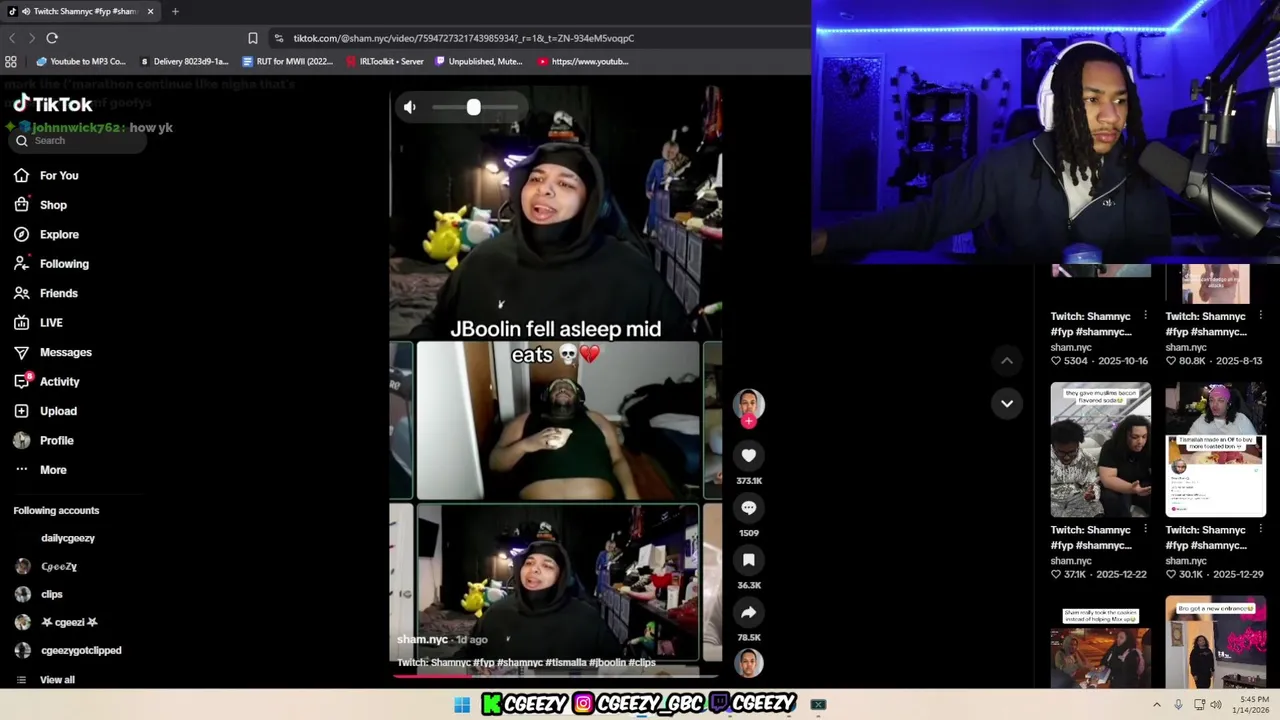Like the video with heart icon
The image size is (1280, 720).
pyautogui.click(x=749, y=456)
